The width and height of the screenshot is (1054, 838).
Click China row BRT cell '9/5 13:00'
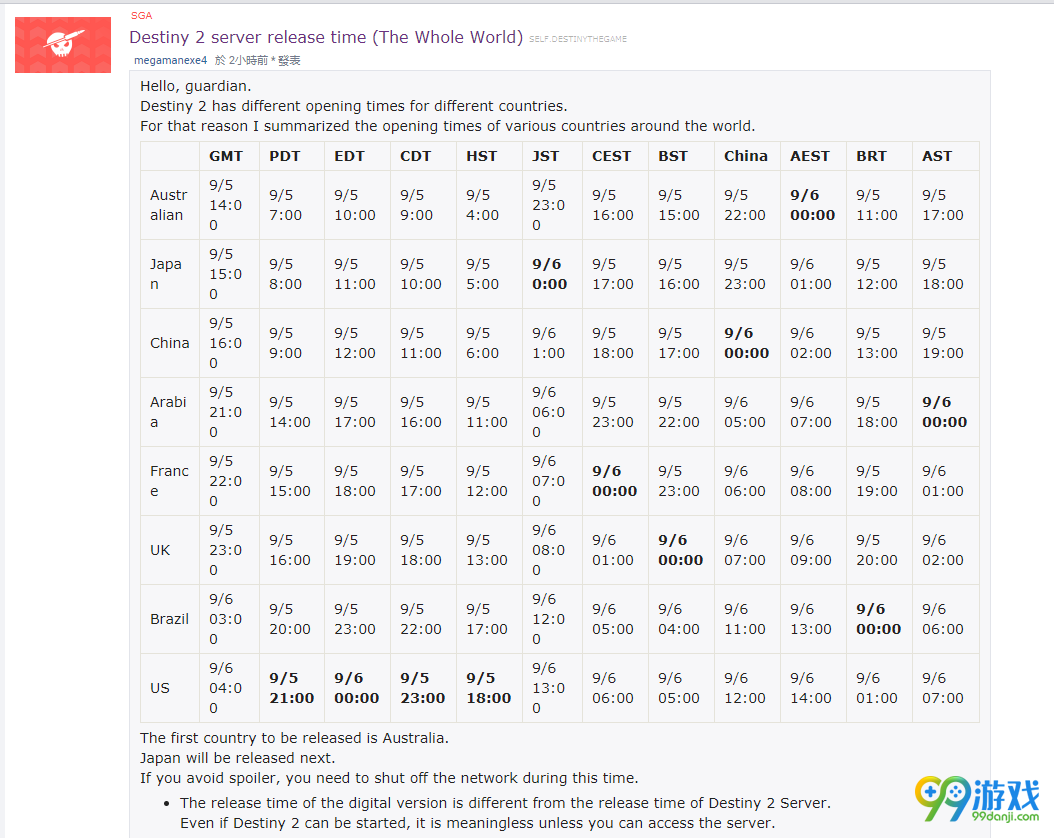pyautogui.click(x=877, y=343)
